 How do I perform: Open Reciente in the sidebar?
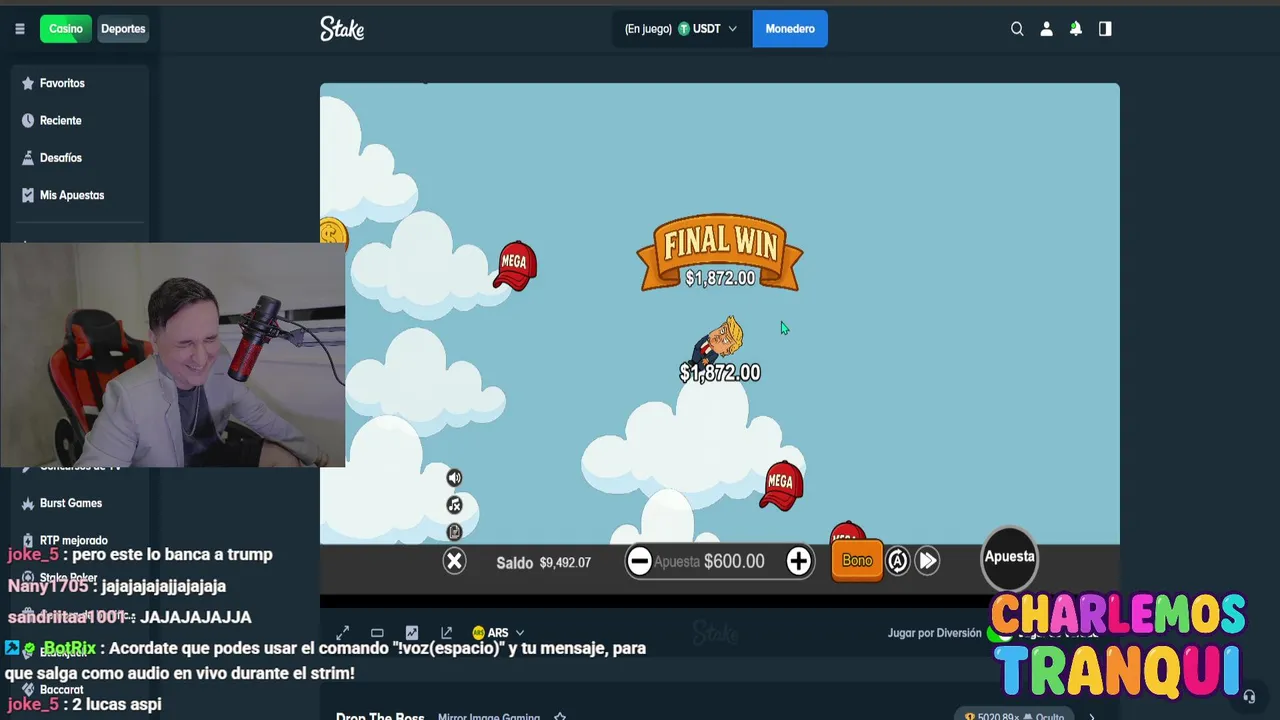tap(80, 120)
